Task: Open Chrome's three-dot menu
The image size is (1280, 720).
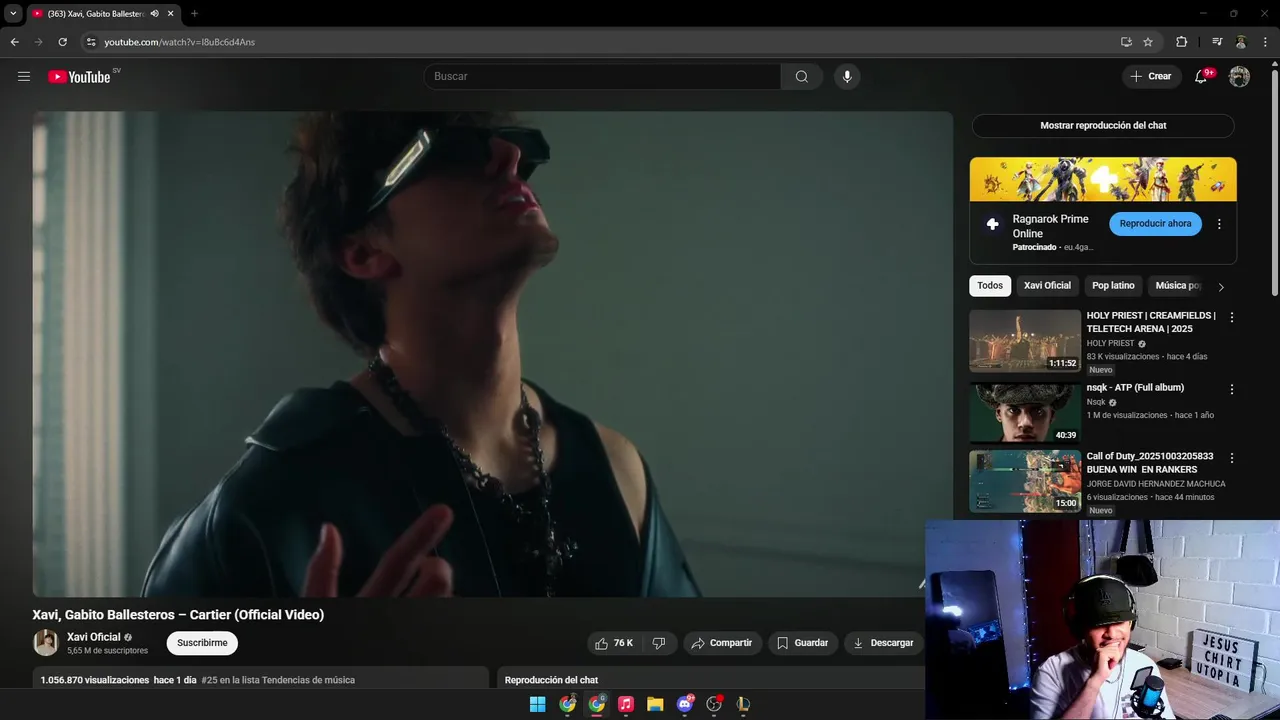Action: (1265, 42)
